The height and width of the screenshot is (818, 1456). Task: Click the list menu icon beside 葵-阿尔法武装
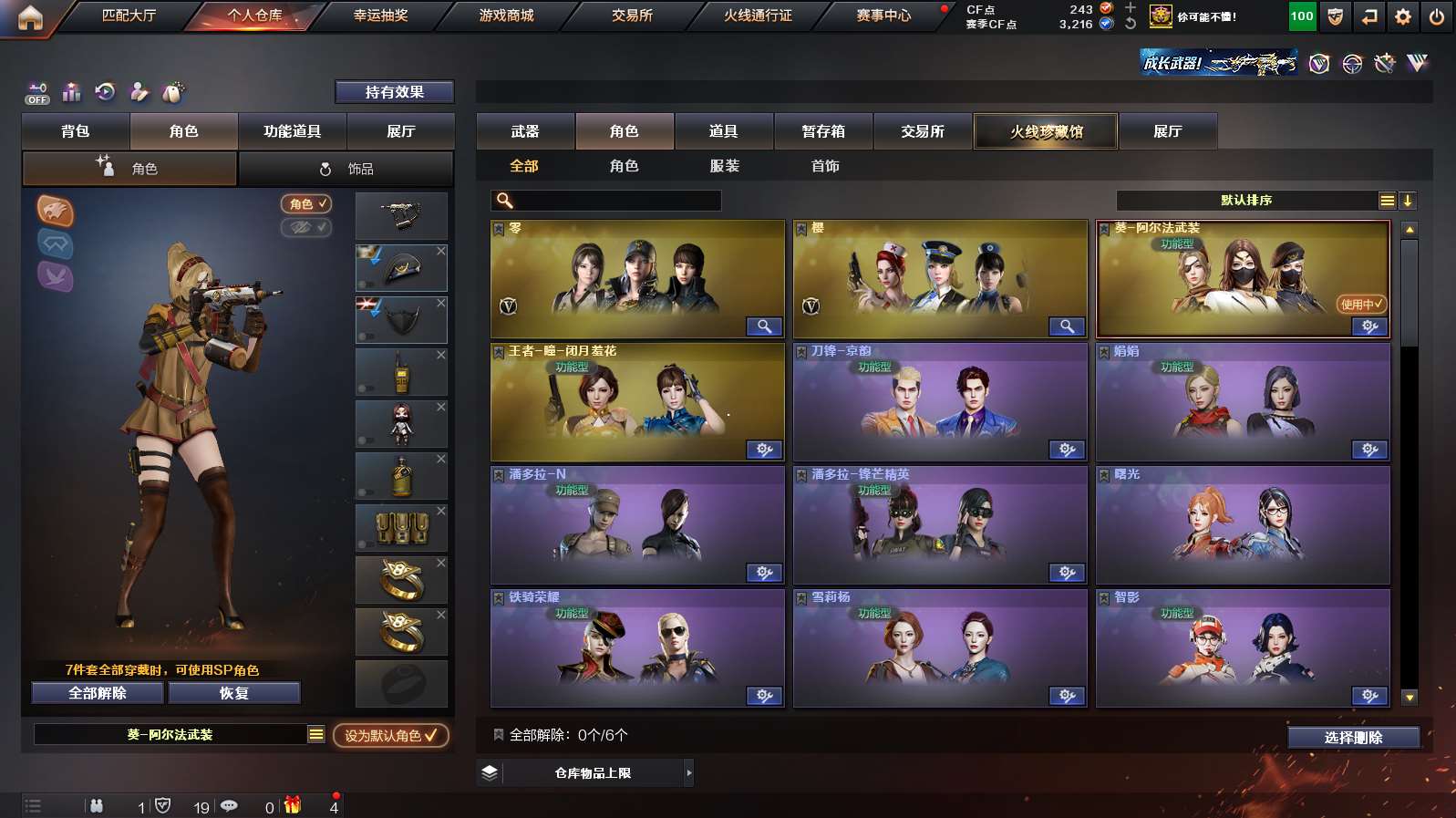point(316,734)
